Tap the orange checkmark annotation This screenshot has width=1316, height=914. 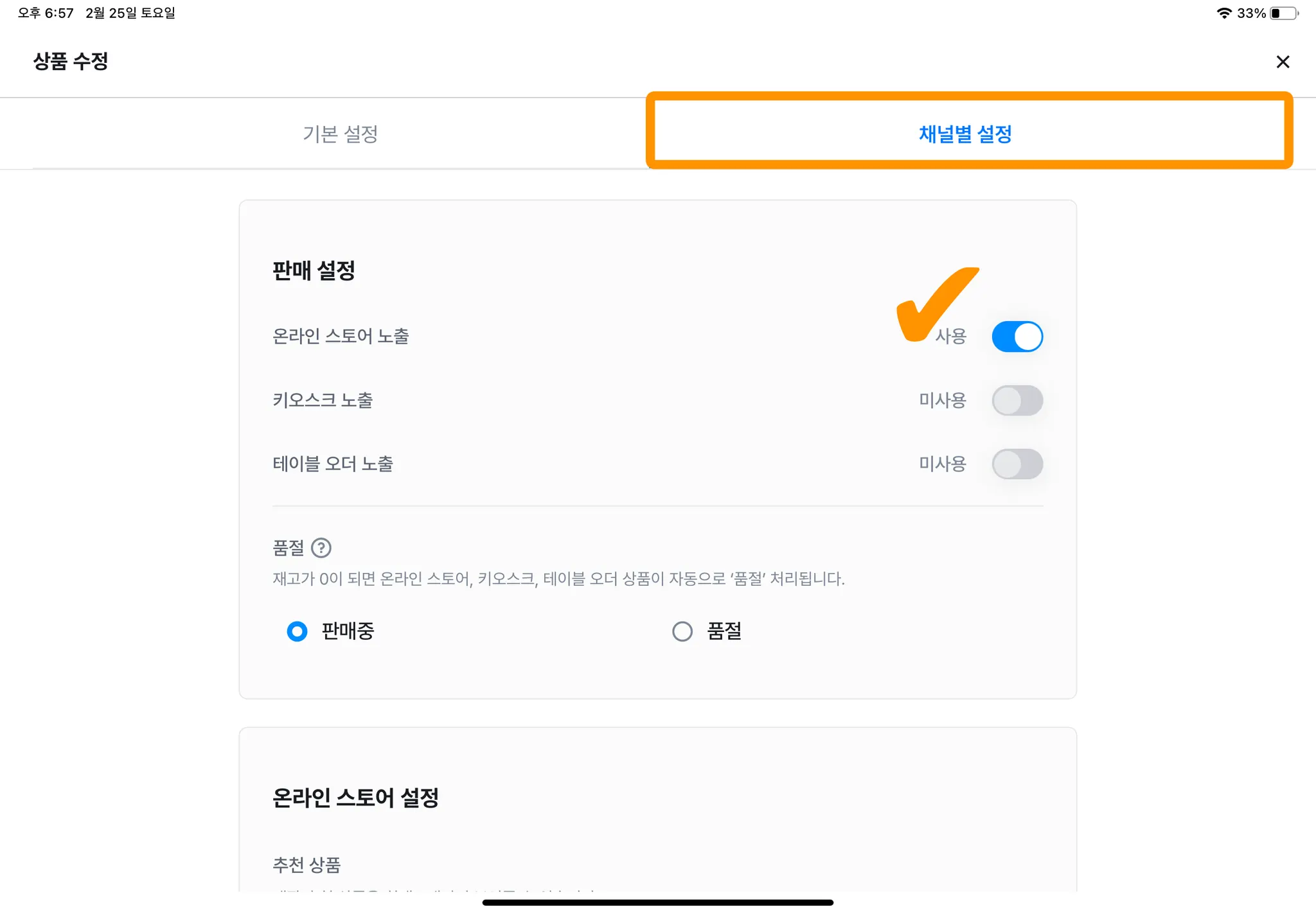tap(932, 303)
